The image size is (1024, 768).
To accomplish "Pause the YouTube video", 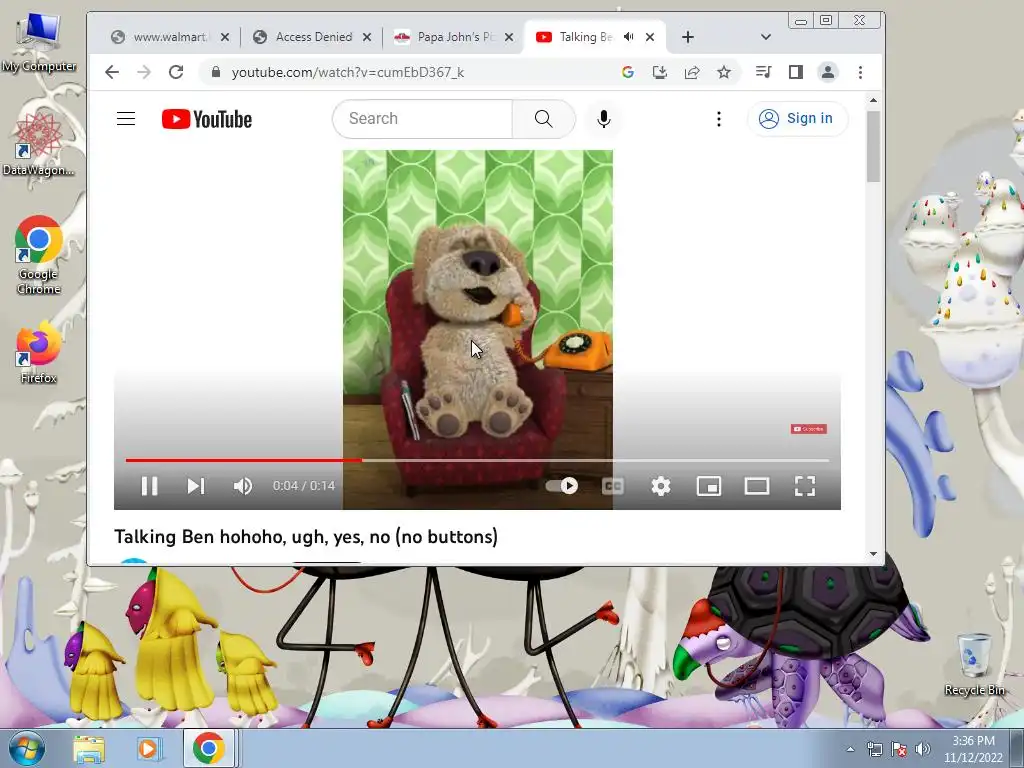I will (150, 486).
